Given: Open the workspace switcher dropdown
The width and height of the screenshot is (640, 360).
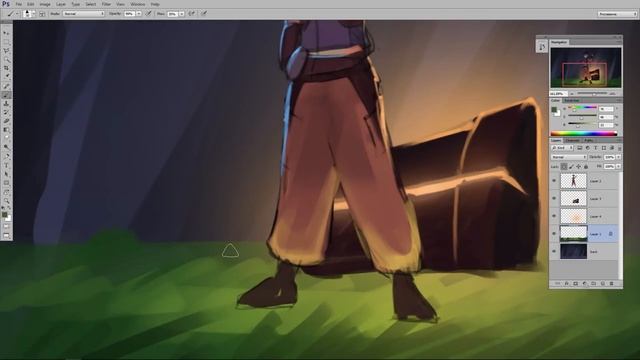Looking at the screenshot, I should (x=617, y=13).
